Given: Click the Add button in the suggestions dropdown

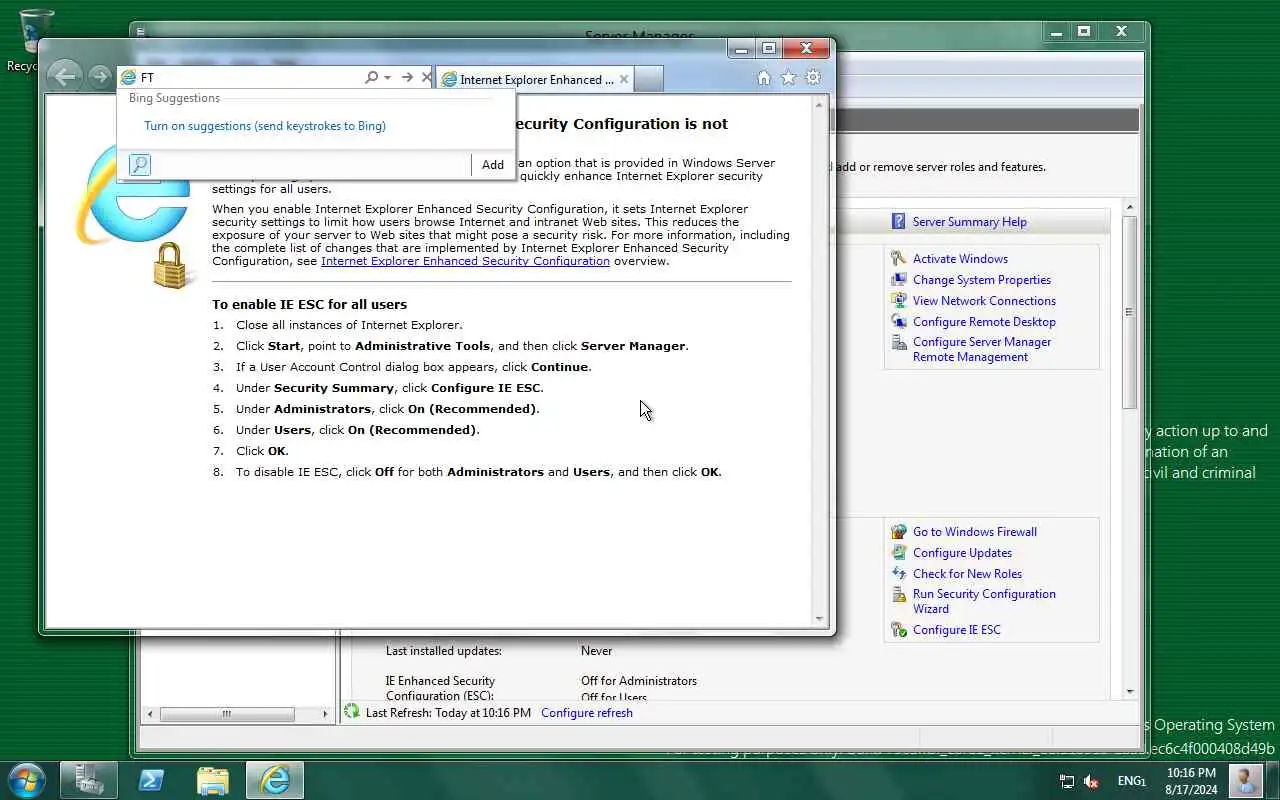Looking at the screenshot, I should pyautogui.click(x=493, y=165).
